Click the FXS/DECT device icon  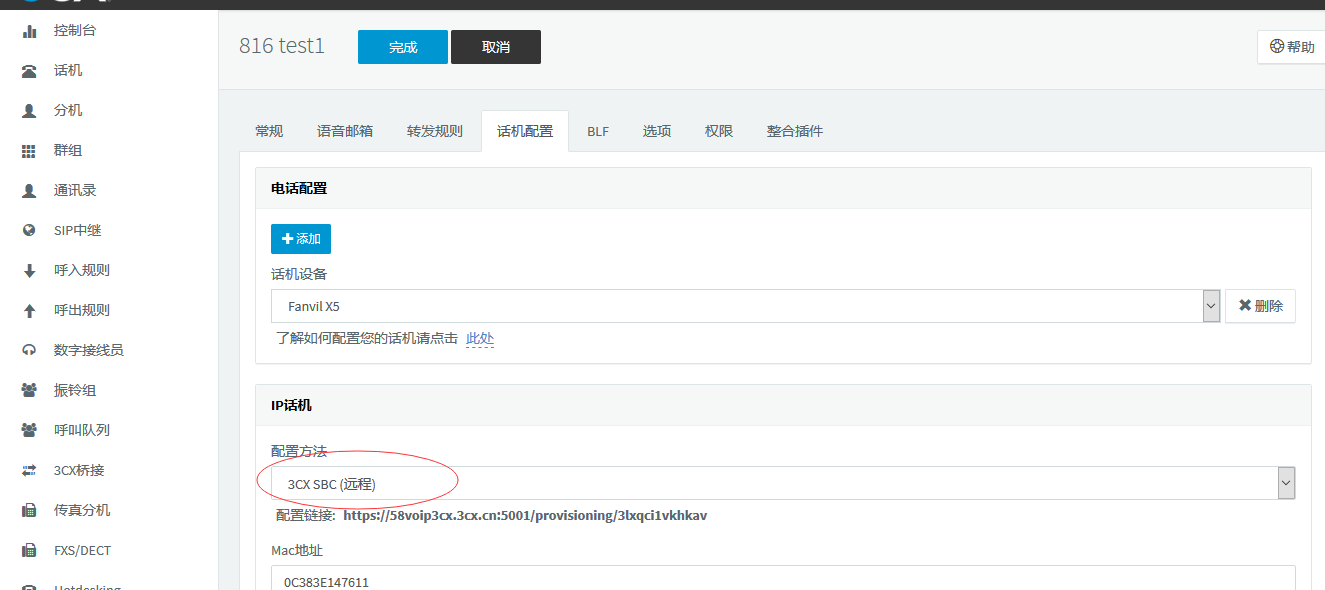[x=29, y=551]
